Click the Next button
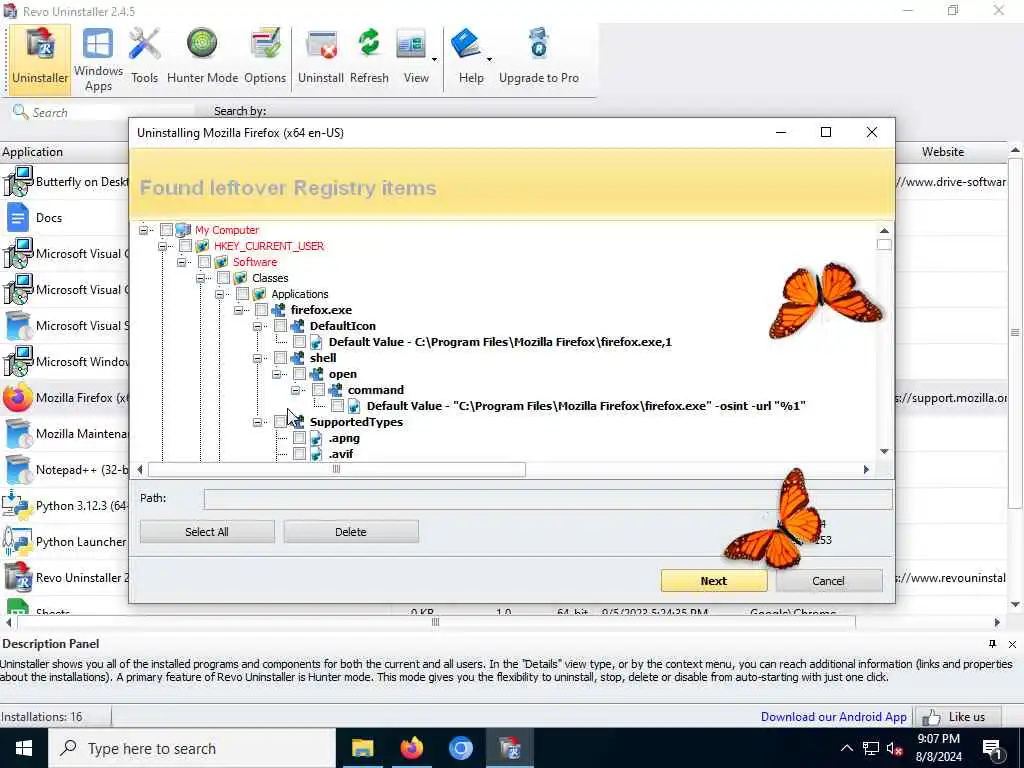Screen dimensions: 1024x768 714,581
